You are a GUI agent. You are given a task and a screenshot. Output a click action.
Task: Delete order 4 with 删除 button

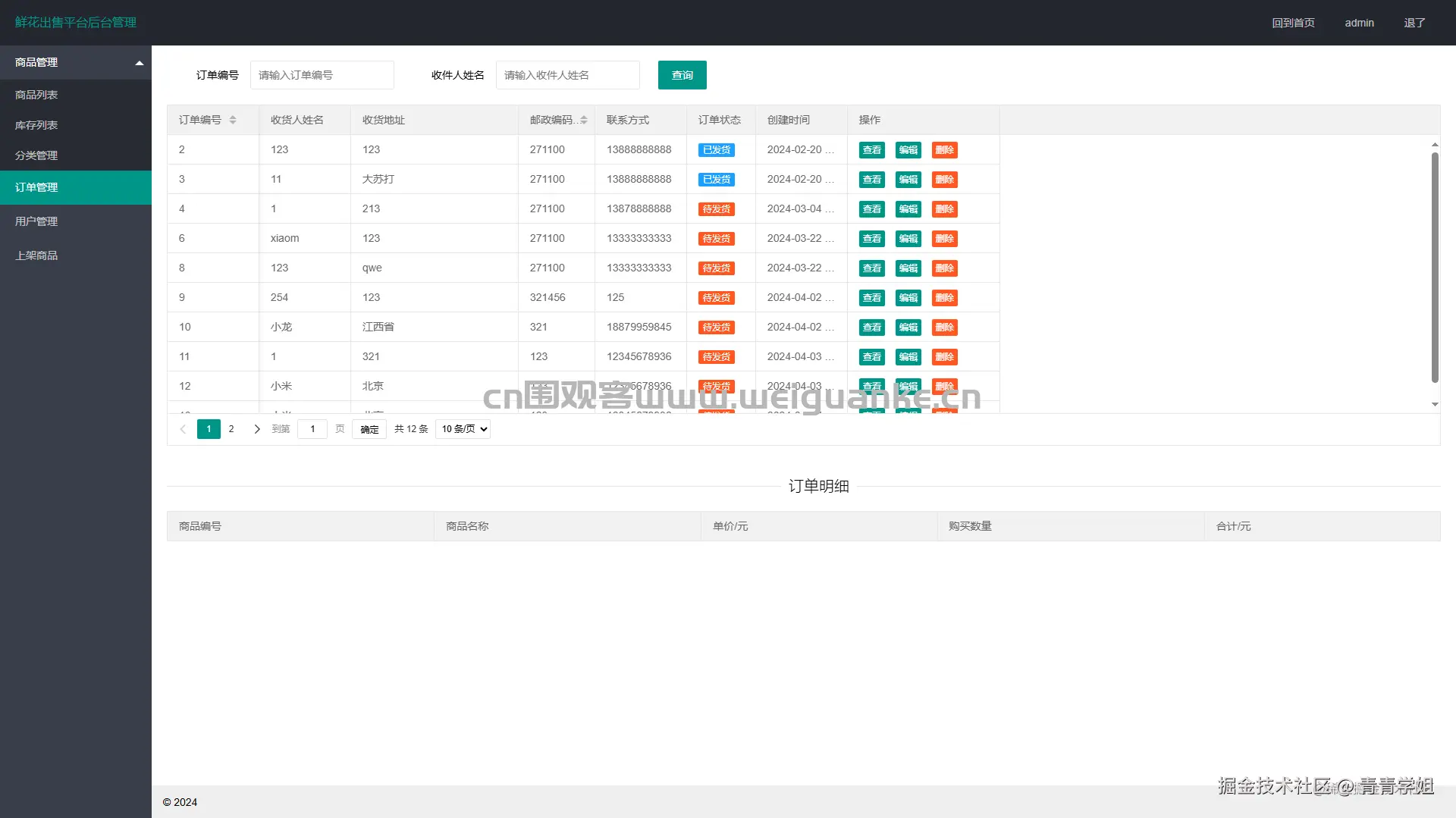coord(945,209)
